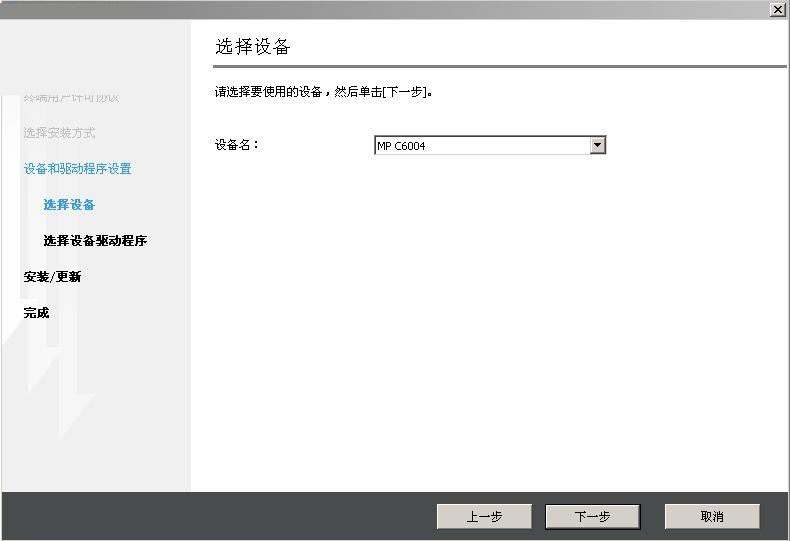Select 设备和驱动程序设置 step in sidebar
The width and height of the screenshot is (790, 541).
(78, 169)
